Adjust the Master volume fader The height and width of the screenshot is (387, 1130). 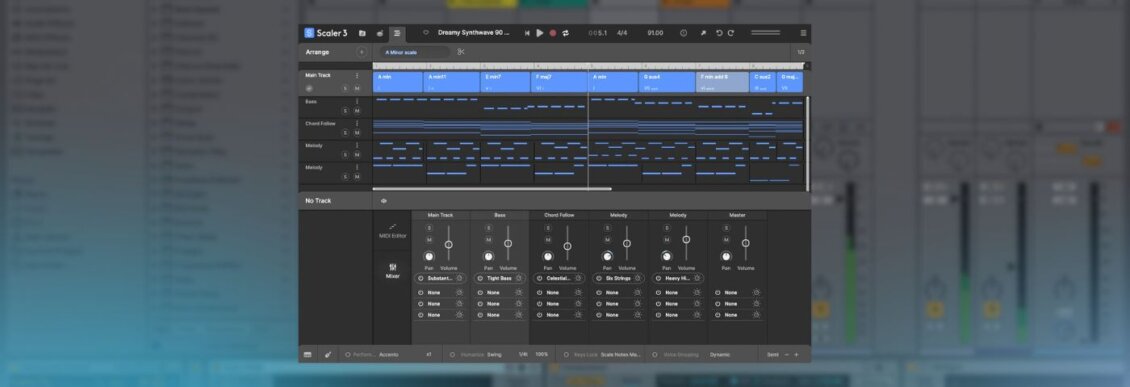[745, 244]
